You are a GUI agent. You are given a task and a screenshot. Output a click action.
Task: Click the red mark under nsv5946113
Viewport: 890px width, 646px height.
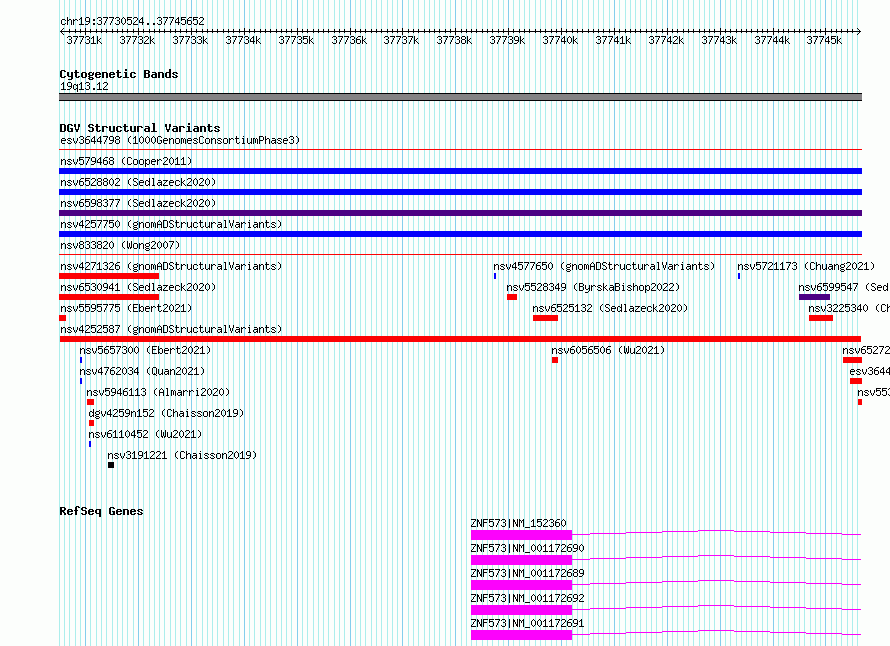click(90, 402)
